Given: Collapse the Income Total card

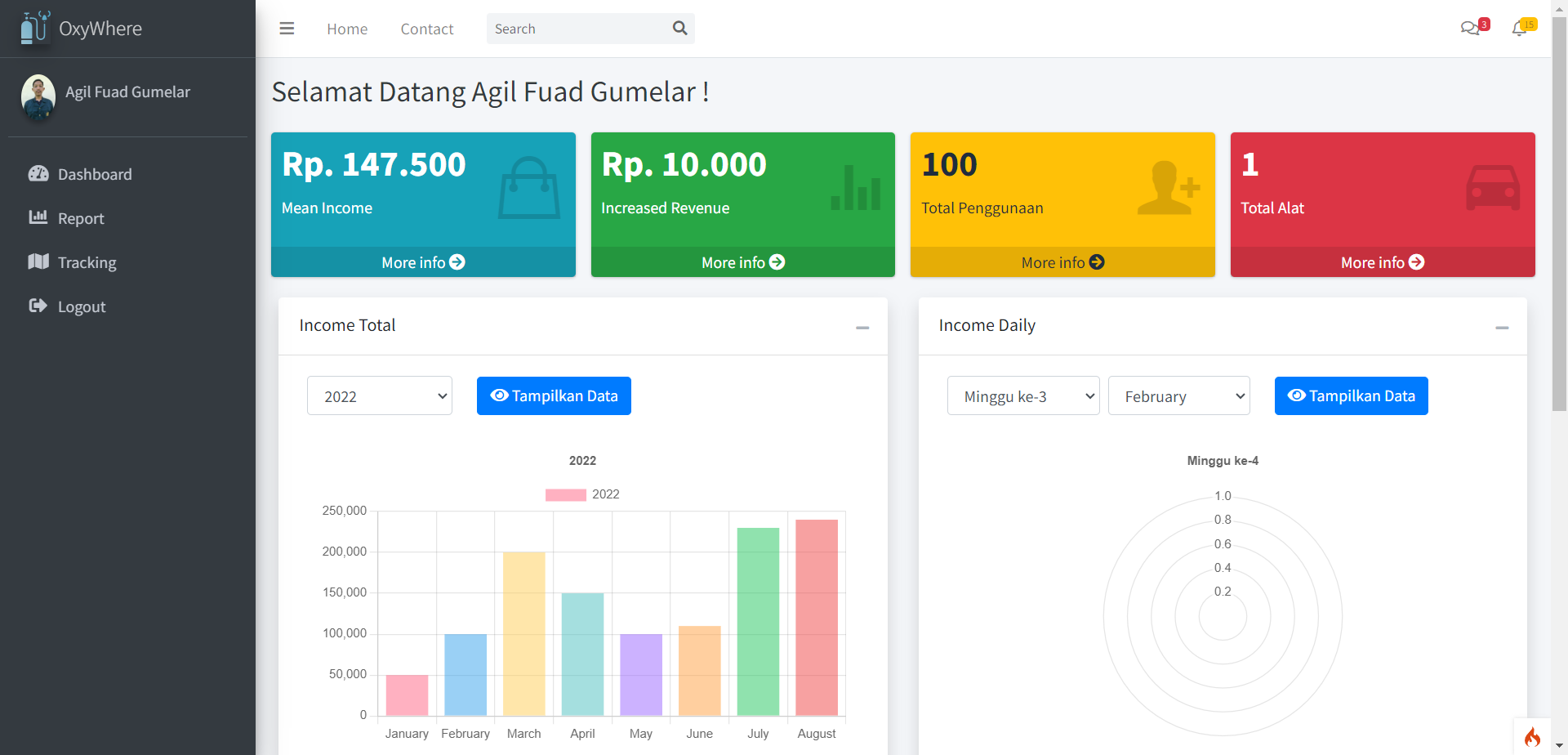Looking at the screenshot, I should point(862,327).
